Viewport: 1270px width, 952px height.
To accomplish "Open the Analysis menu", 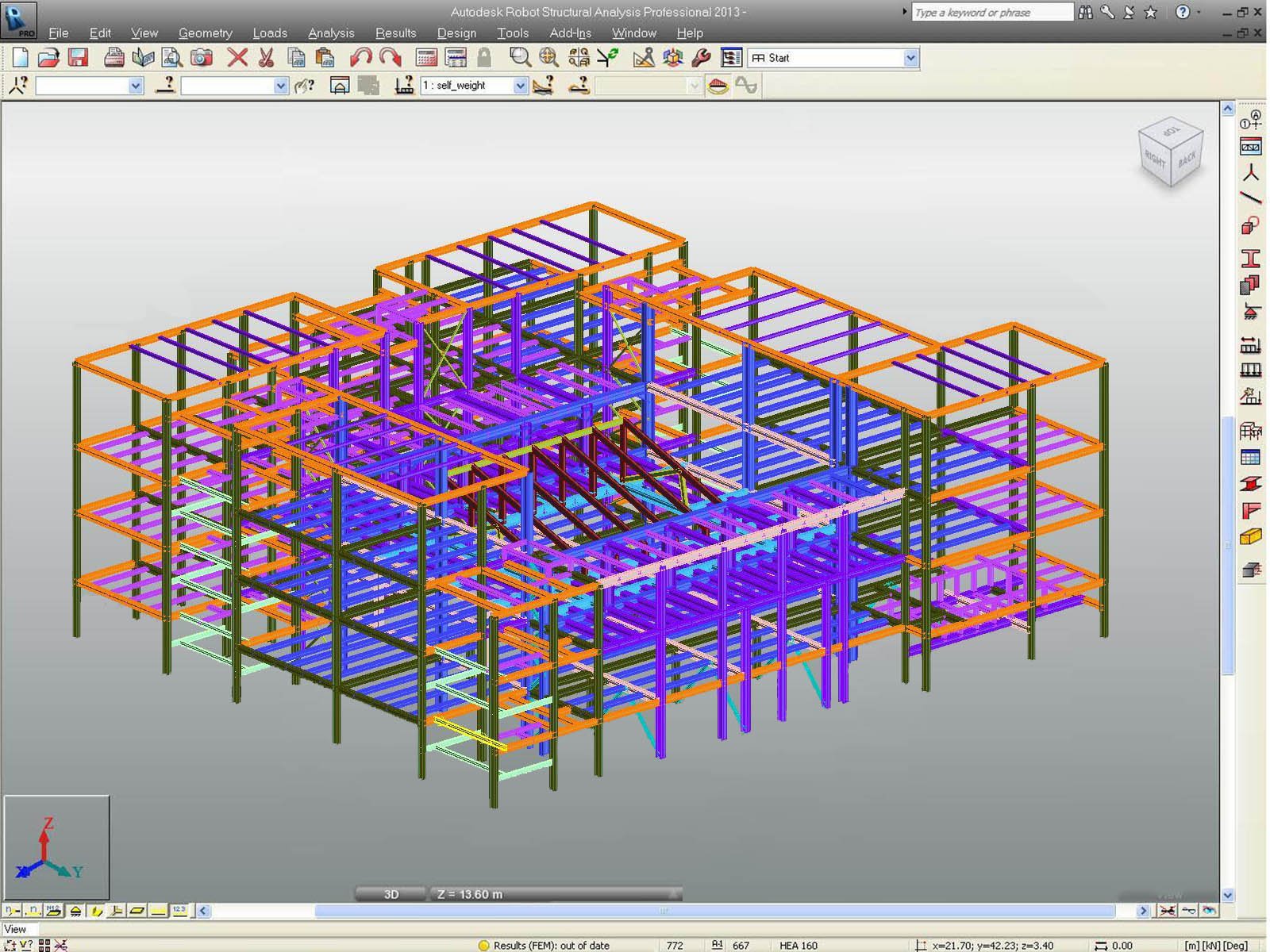I will (x=330, y=33).
